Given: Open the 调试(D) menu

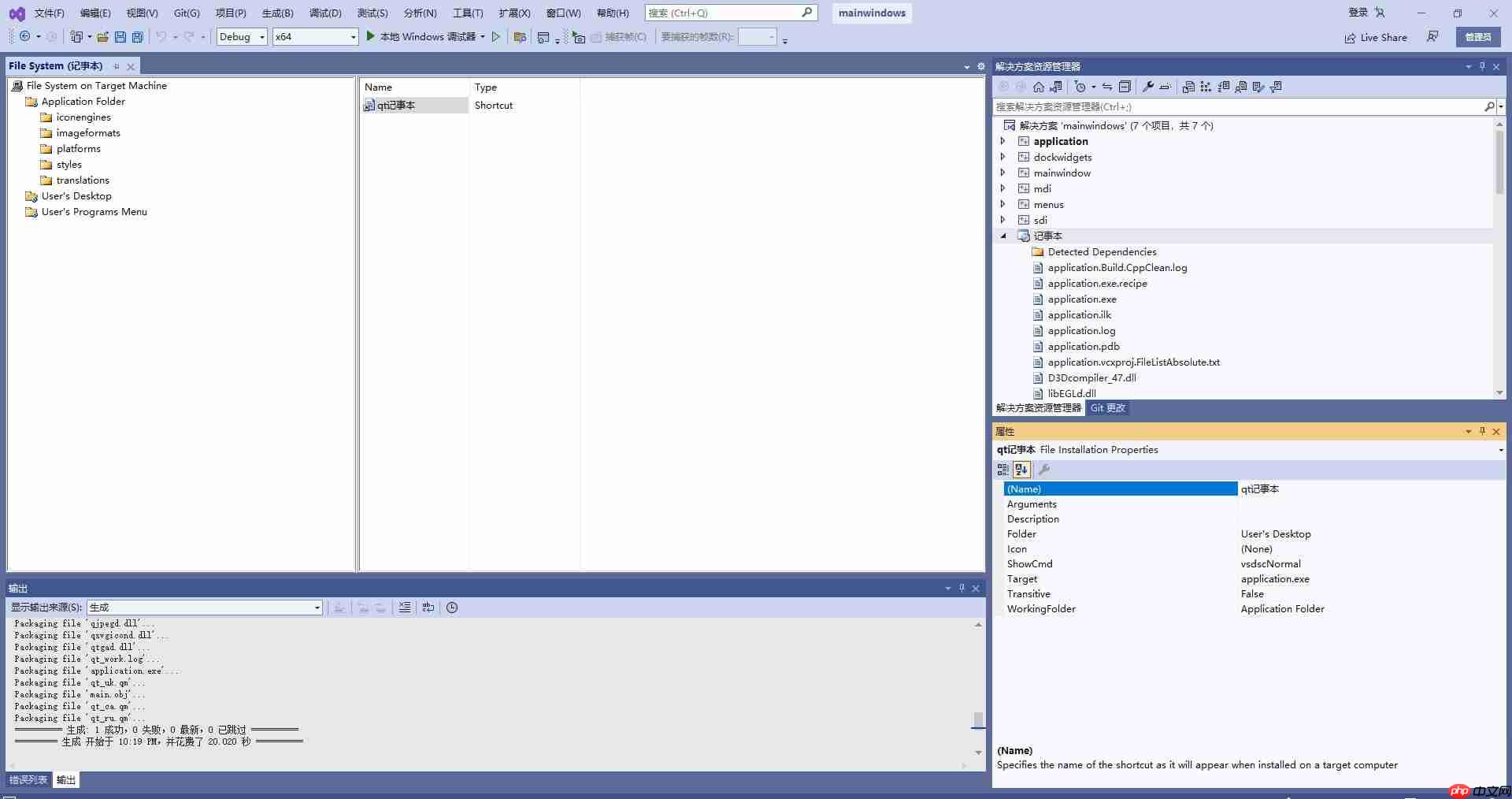Looking at the screenshot, I should pyautogui.click(x=325, y=13).
